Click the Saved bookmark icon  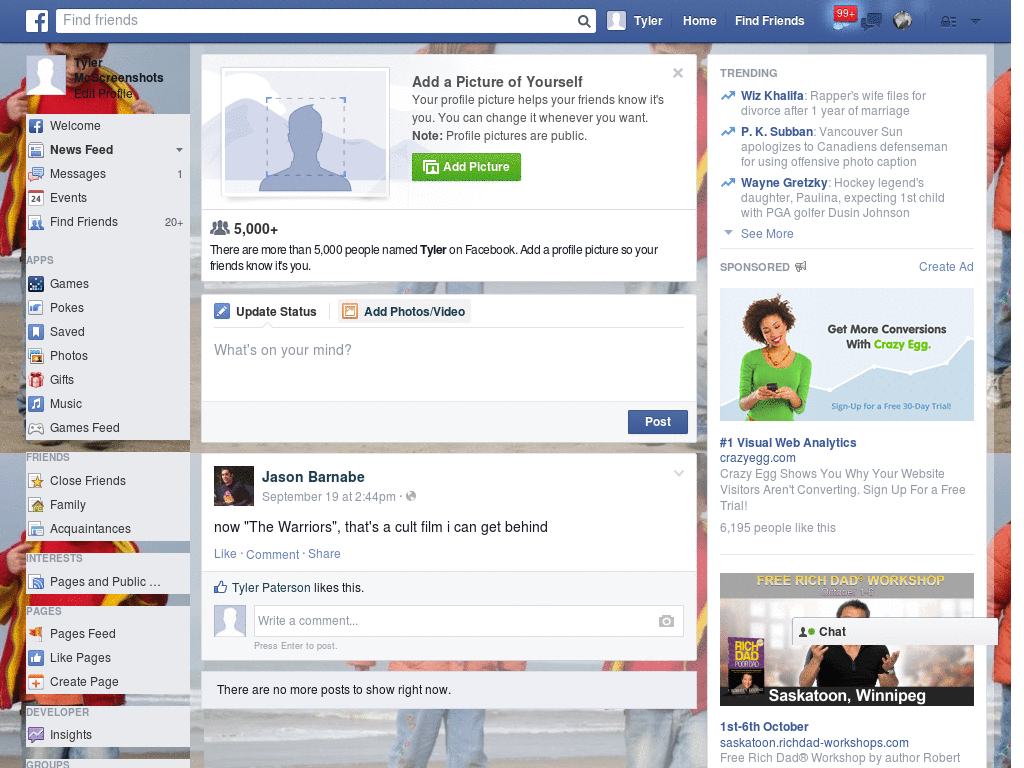pyautogui.click(x=36, y=332)
